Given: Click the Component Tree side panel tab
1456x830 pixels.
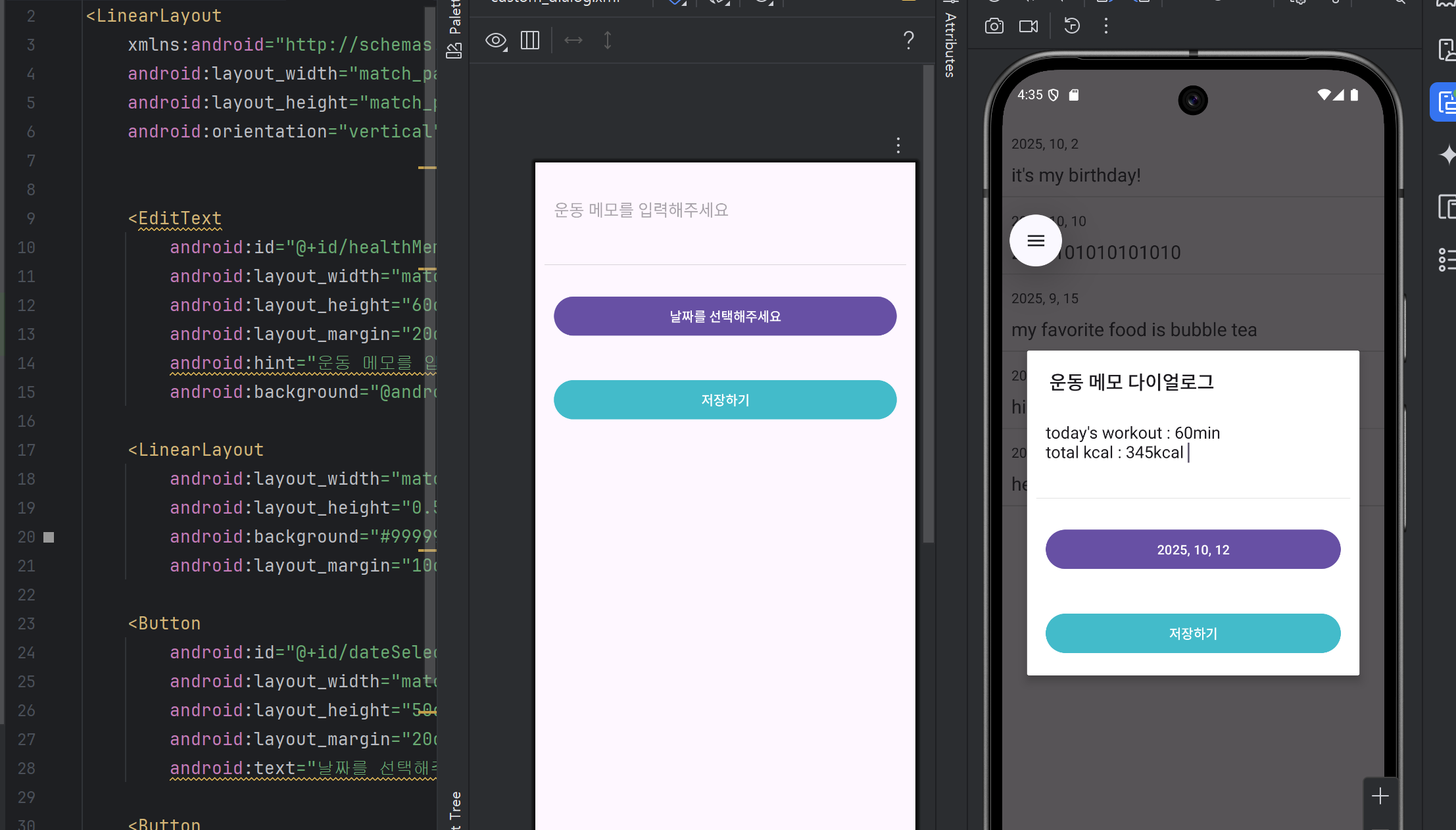Looking at the screenshot, I should (x=455, y=809).
